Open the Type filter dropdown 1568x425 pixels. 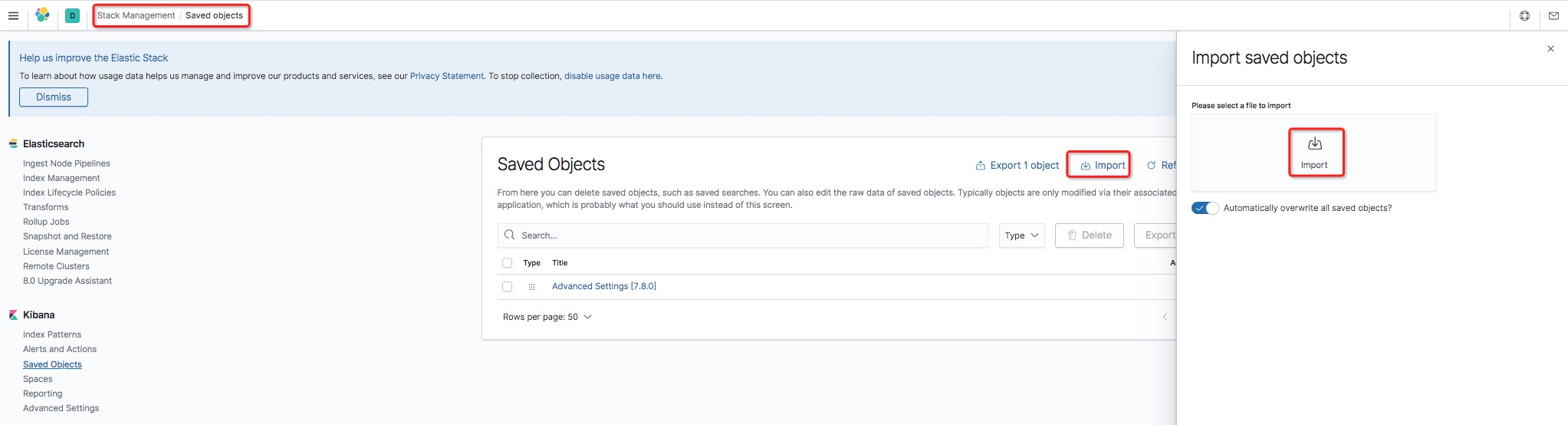(x=1021, y=236)
